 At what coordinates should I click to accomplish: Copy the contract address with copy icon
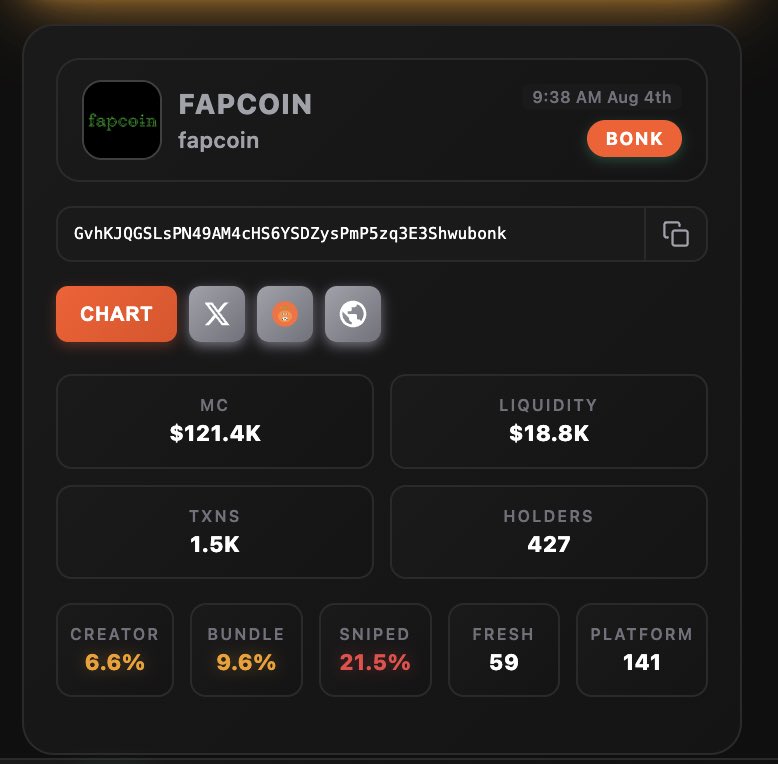click(675, 234)
